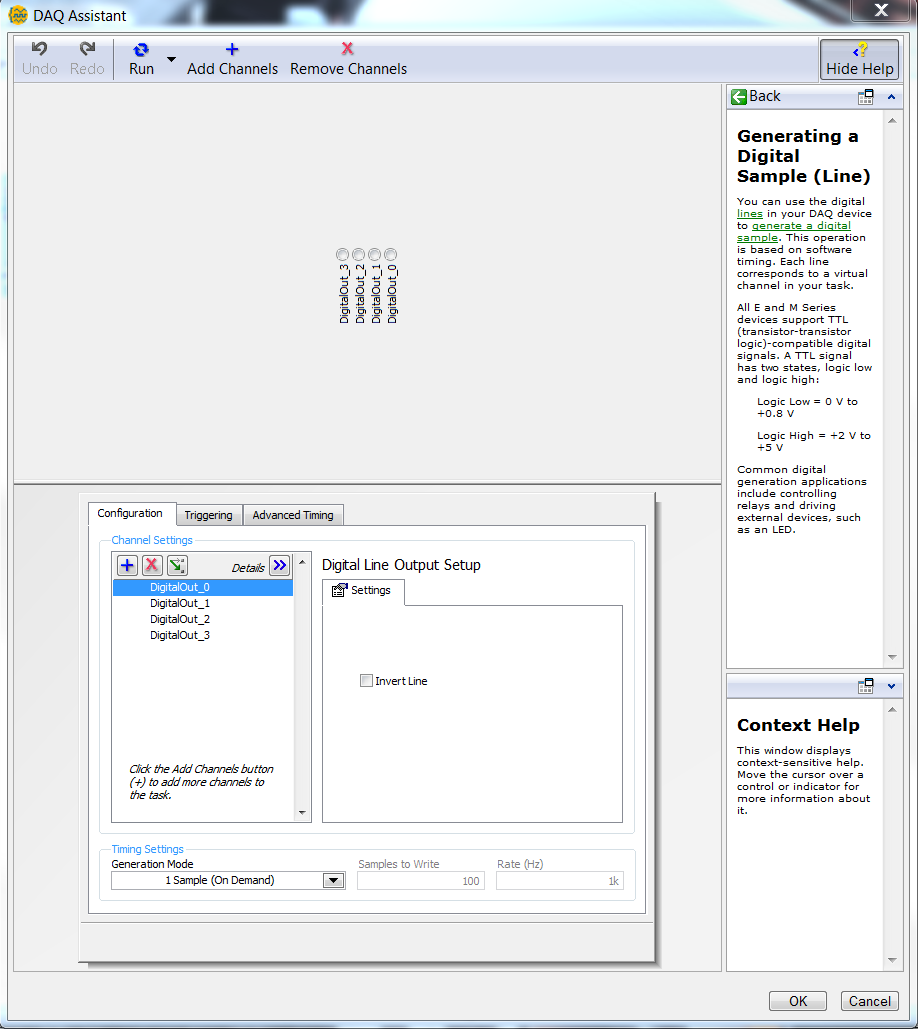Toggle the DigitalOut_2 indicator LED
The image size is (923, 1031).
click(x=358, y=254)
